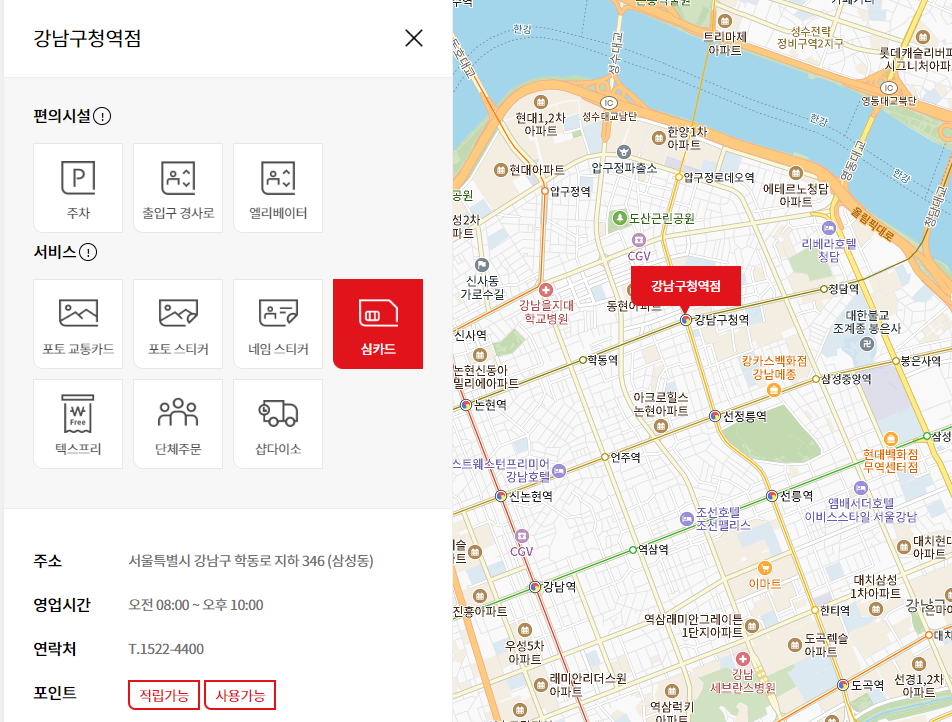Screen dimensions: 952x722
Task: Close the 강남구청역점 detail panel
Action: click(415, 38)
